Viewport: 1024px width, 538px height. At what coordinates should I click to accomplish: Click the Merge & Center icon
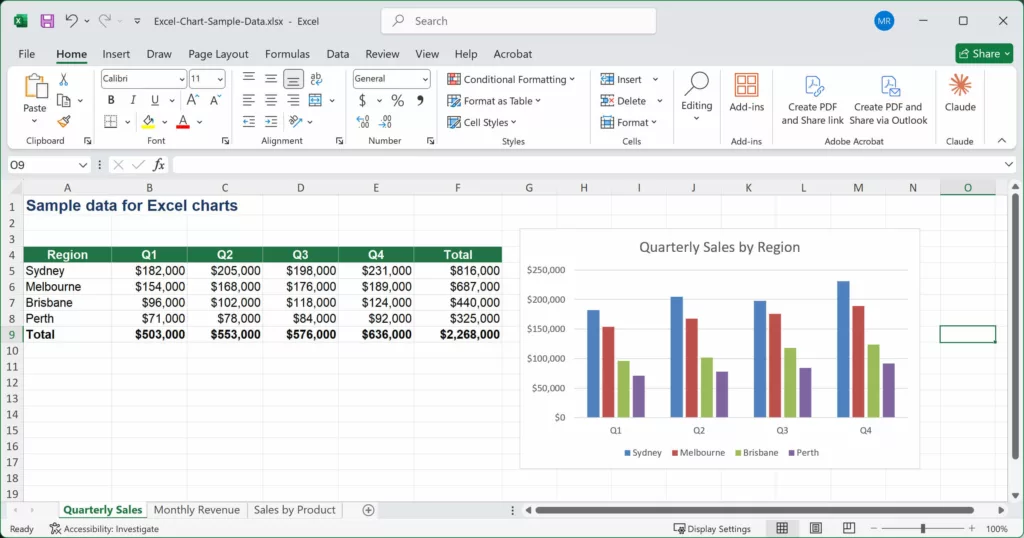pyautogui.click(x=315, y=100)
